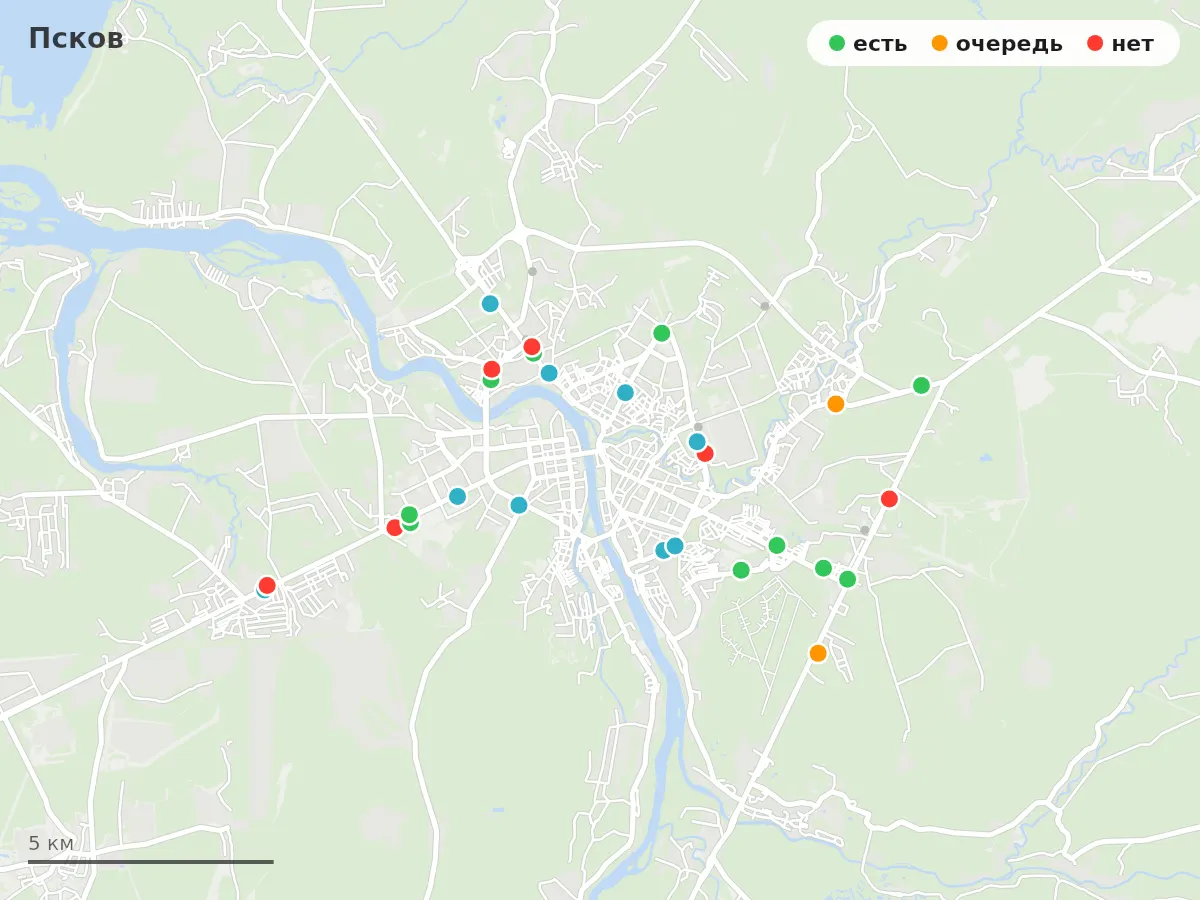Screen dimensions: 1200x900
Task: Open the orange marker below the easternmost green one
Action: (x=836, y=403)
